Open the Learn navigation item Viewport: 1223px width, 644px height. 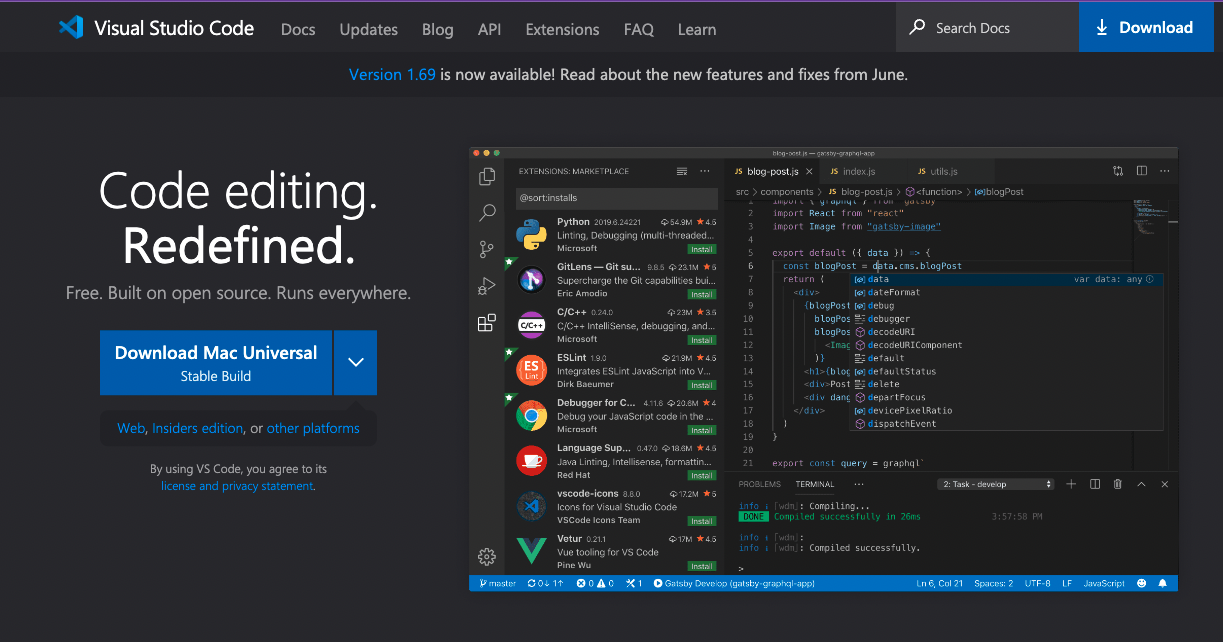click(697, 29)
